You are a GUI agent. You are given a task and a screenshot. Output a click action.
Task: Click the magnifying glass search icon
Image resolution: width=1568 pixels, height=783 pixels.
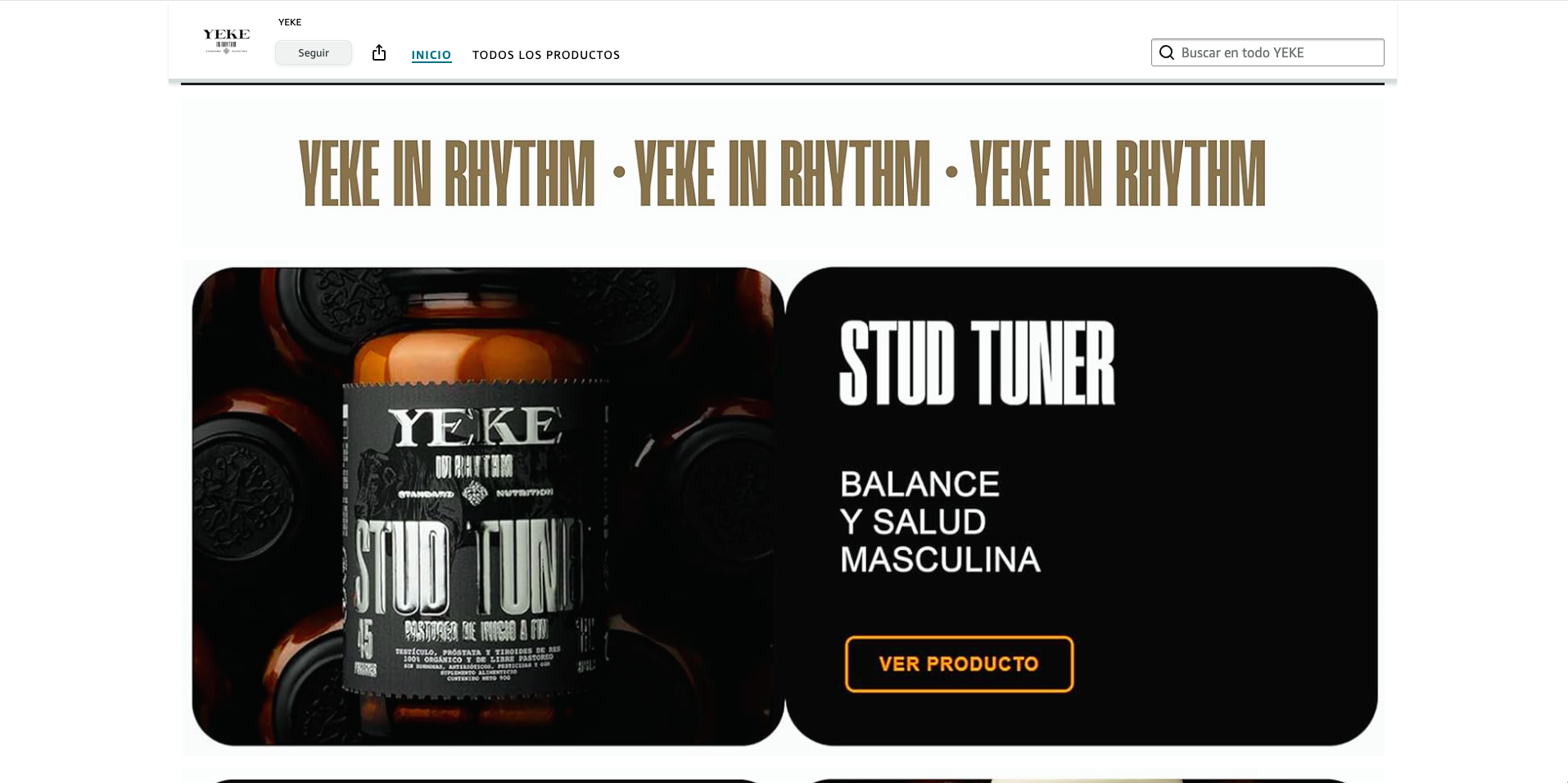[x=1167, y=52]
